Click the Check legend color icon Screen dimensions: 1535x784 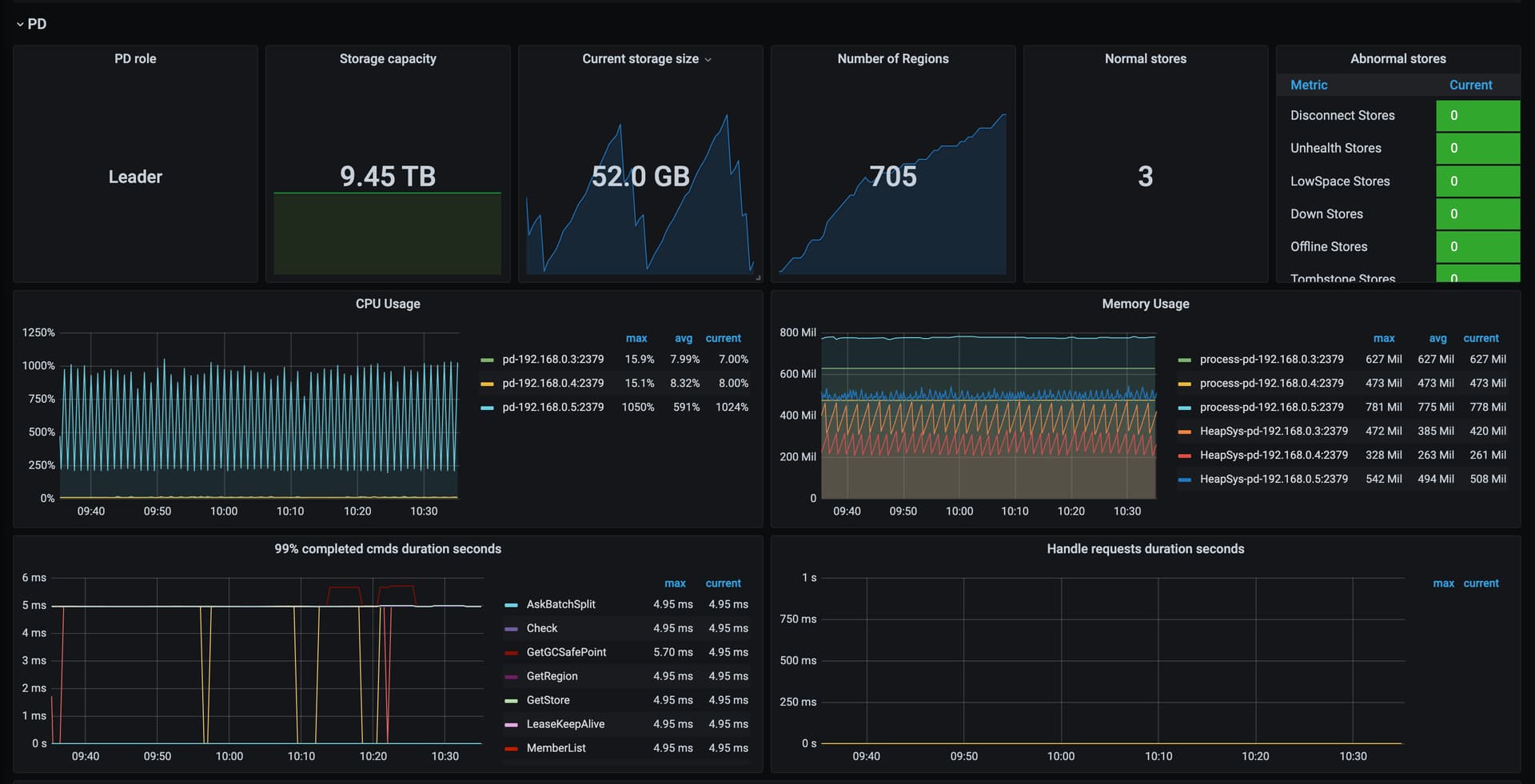click(511, 629)
